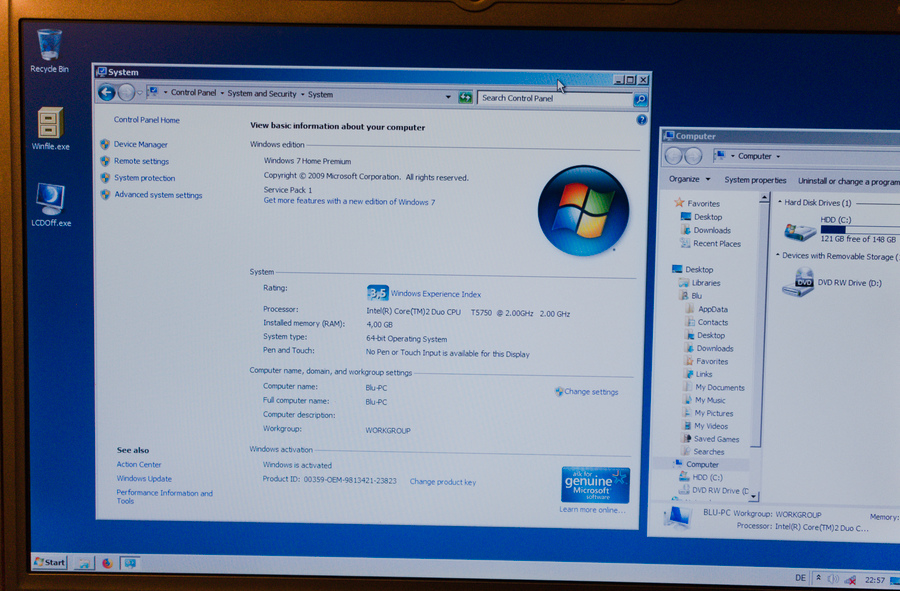This screenshot has width=900, height=591.
Task: Click Change settings for computer name
Action: (591, 392)
